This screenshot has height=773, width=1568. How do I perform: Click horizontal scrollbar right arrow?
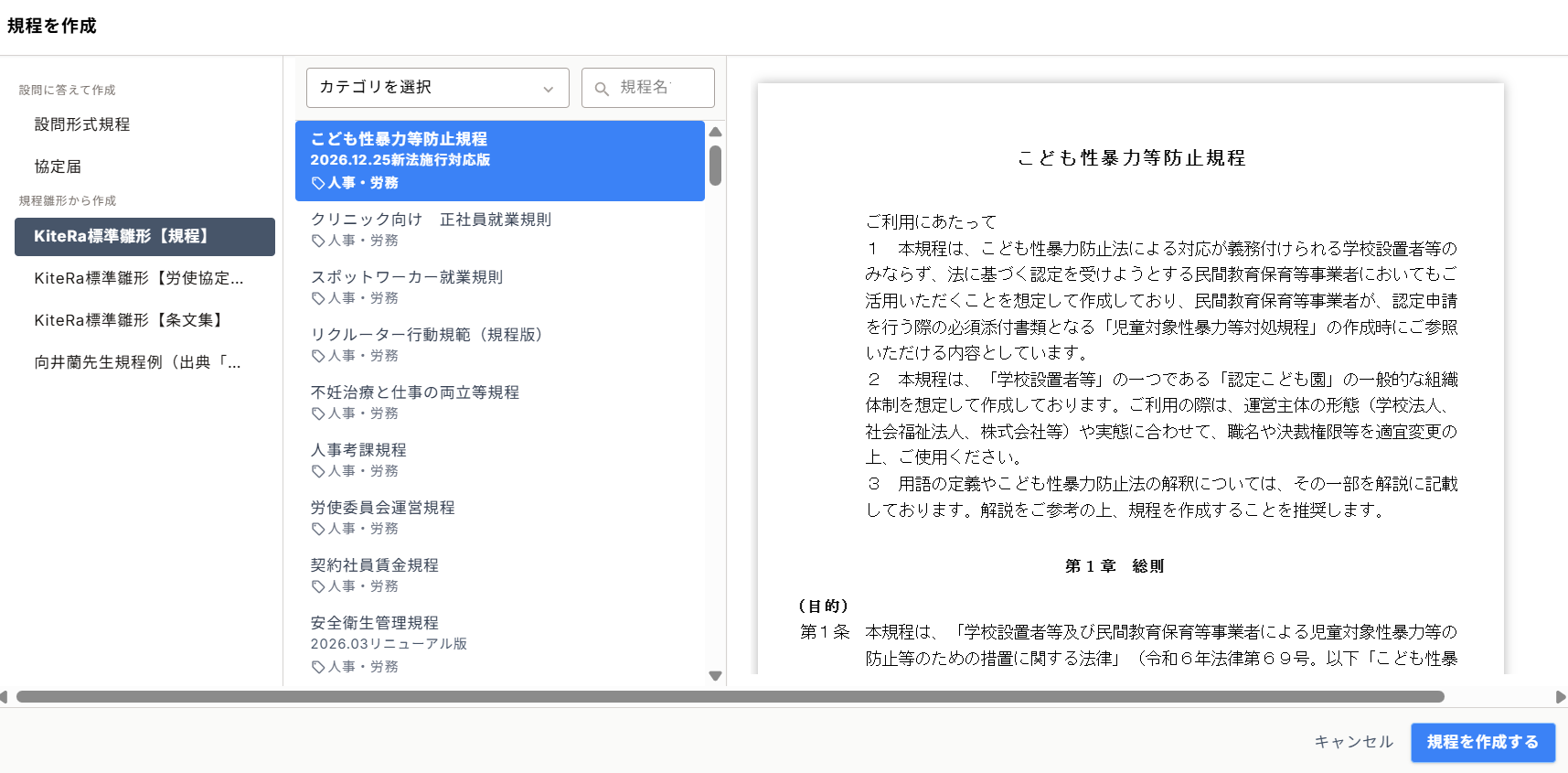click(1560, 697)
